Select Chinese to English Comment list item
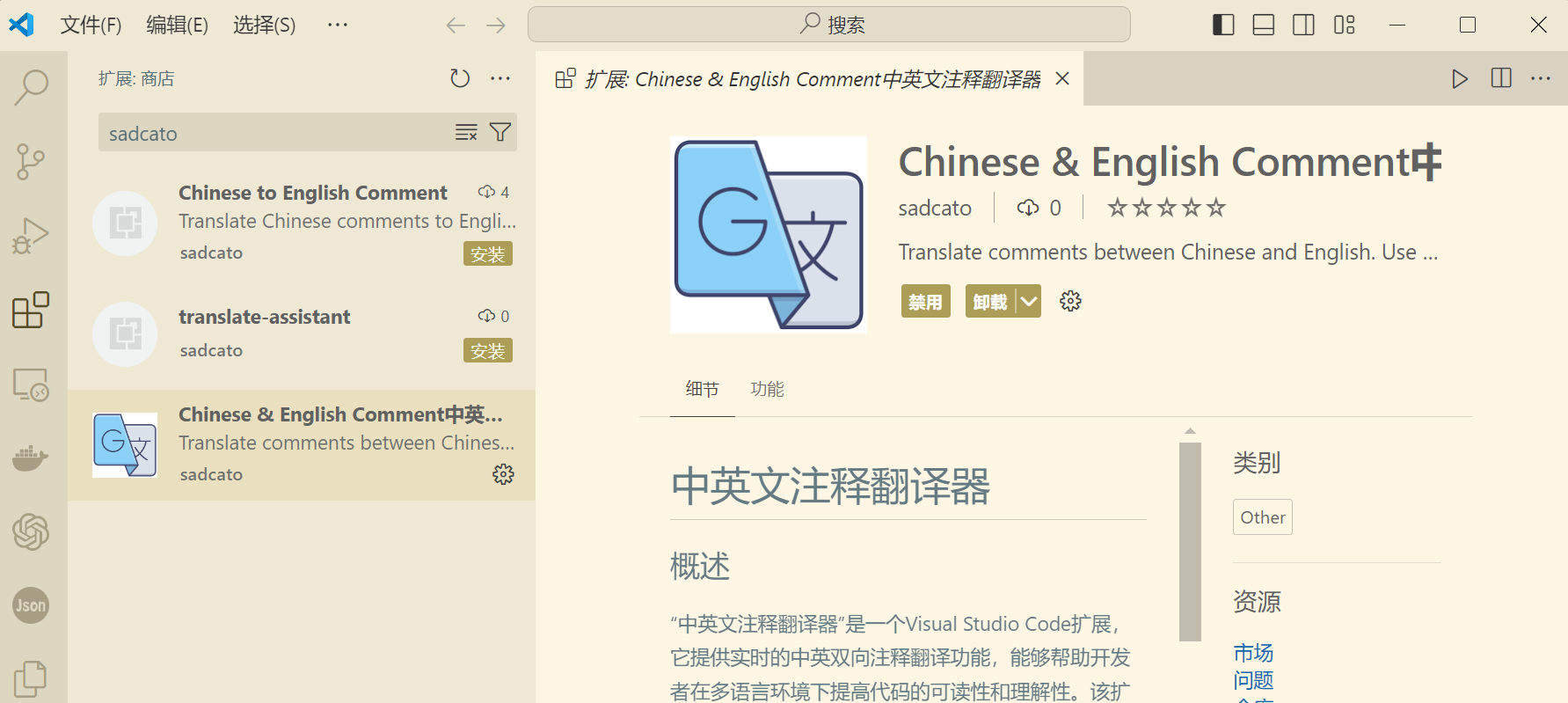 302,223
